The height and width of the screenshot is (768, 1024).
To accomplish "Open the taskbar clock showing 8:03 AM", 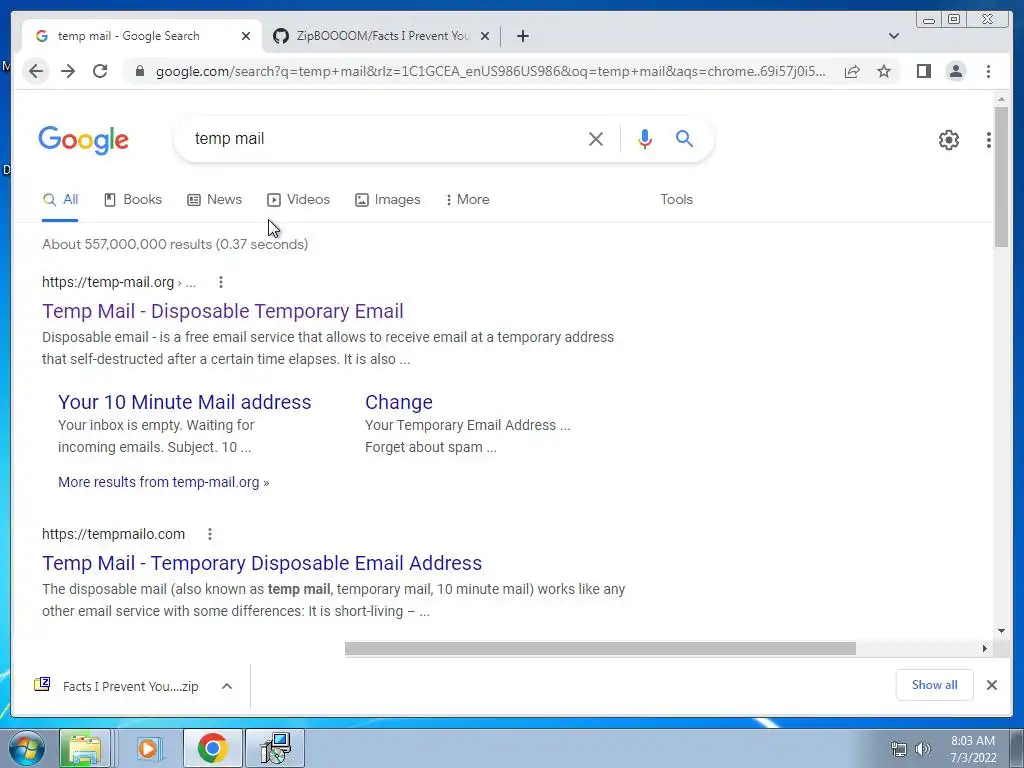I will coord(973,749).
